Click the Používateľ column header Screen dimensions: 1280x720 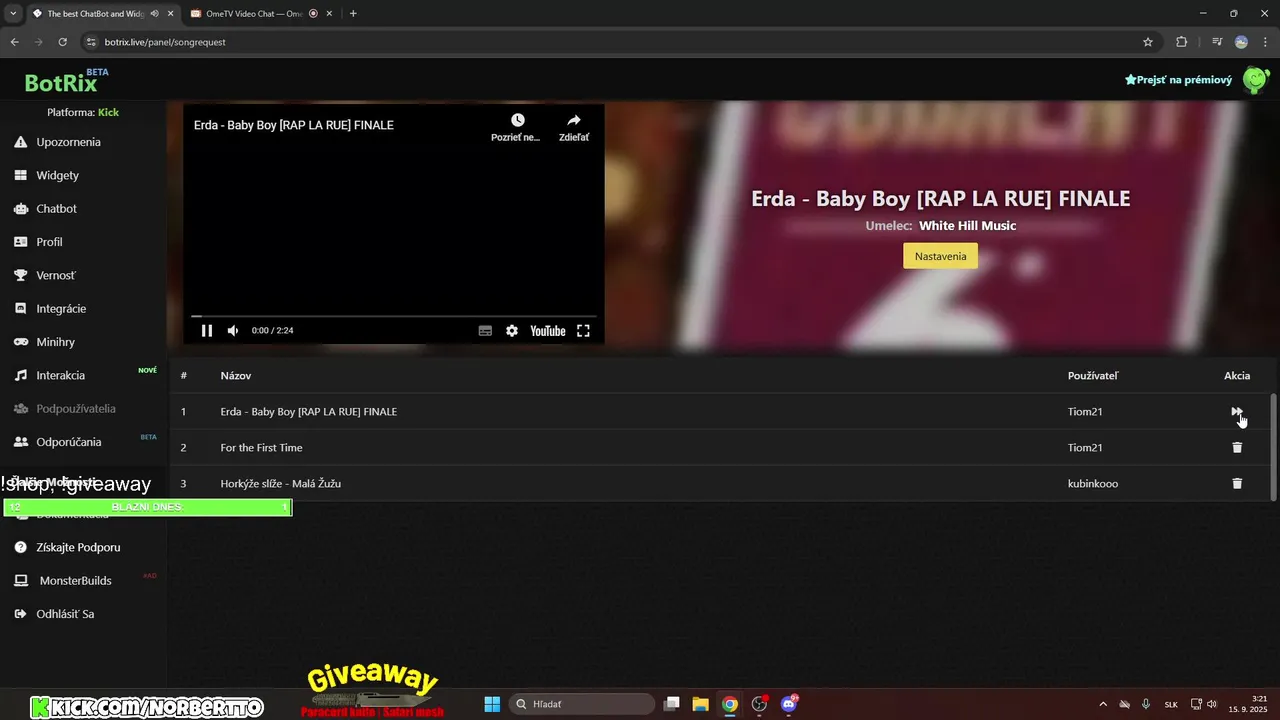pyautogui.click(x=1093, y=376)
